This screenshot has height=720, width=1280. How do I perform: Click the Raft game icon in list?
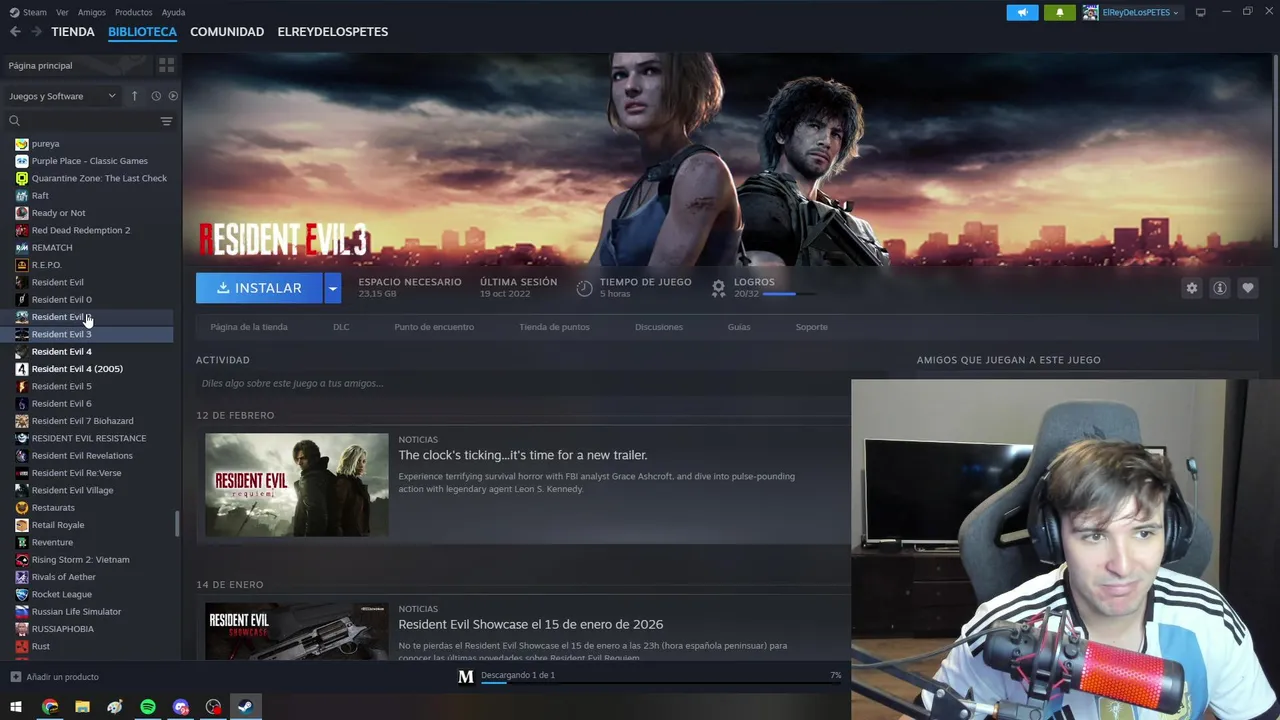(22, 195)
